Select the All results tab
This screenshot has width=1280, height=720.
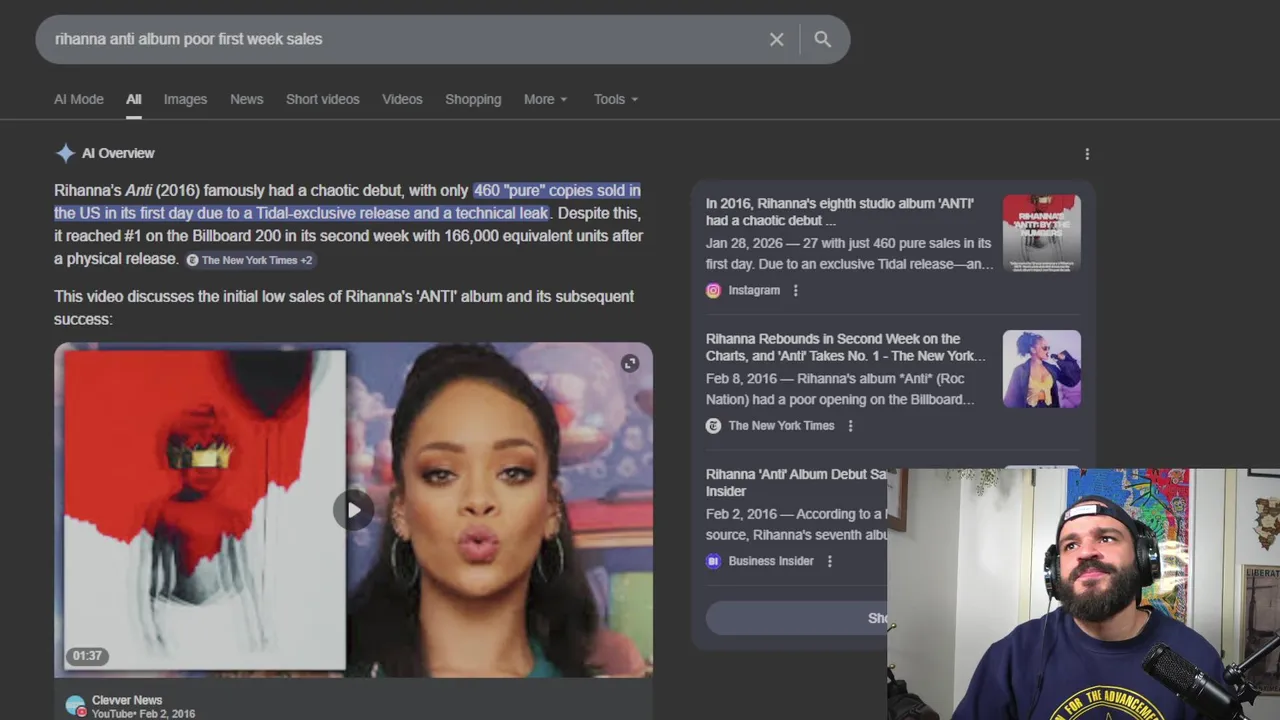tap(134, 99)
